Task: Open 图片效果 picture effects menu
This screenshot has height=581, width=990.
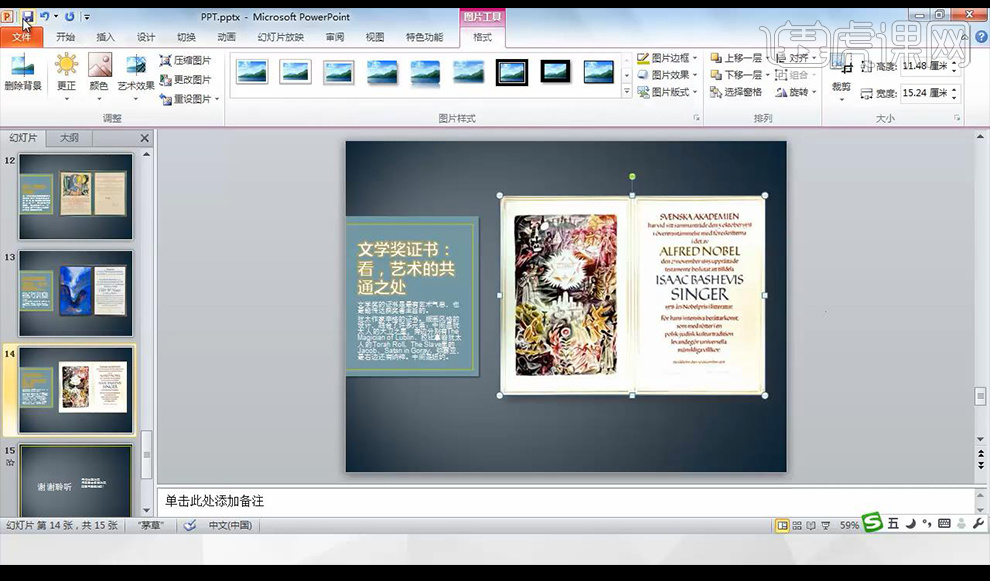Action: 667,75
